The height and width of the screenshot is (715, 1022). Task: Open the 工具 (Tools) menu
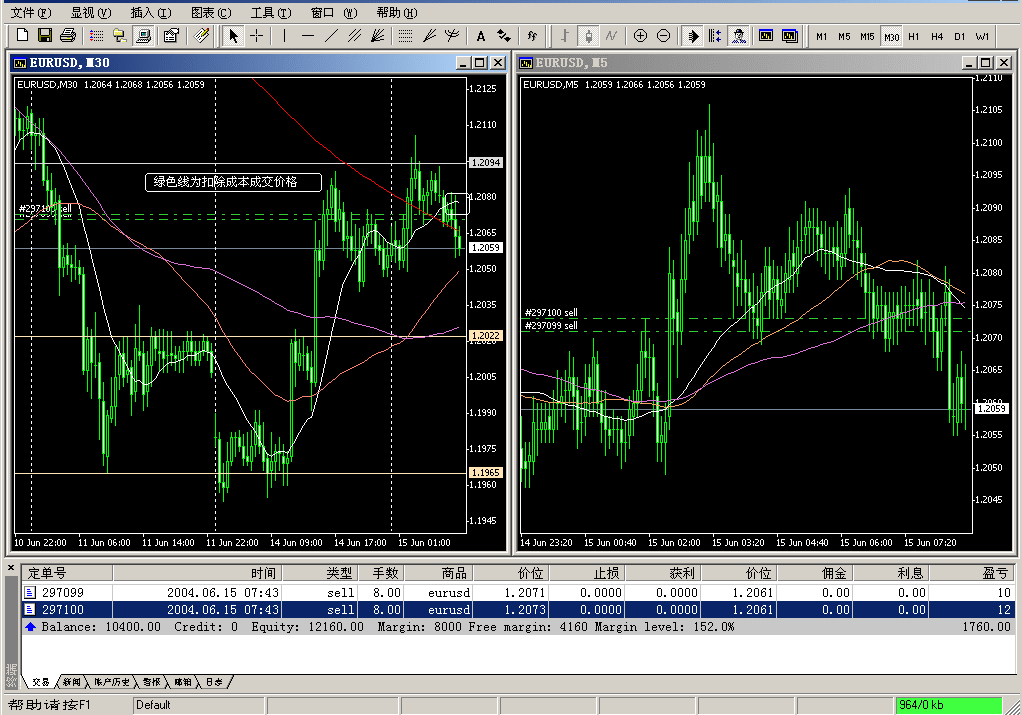tap(271, 13)
